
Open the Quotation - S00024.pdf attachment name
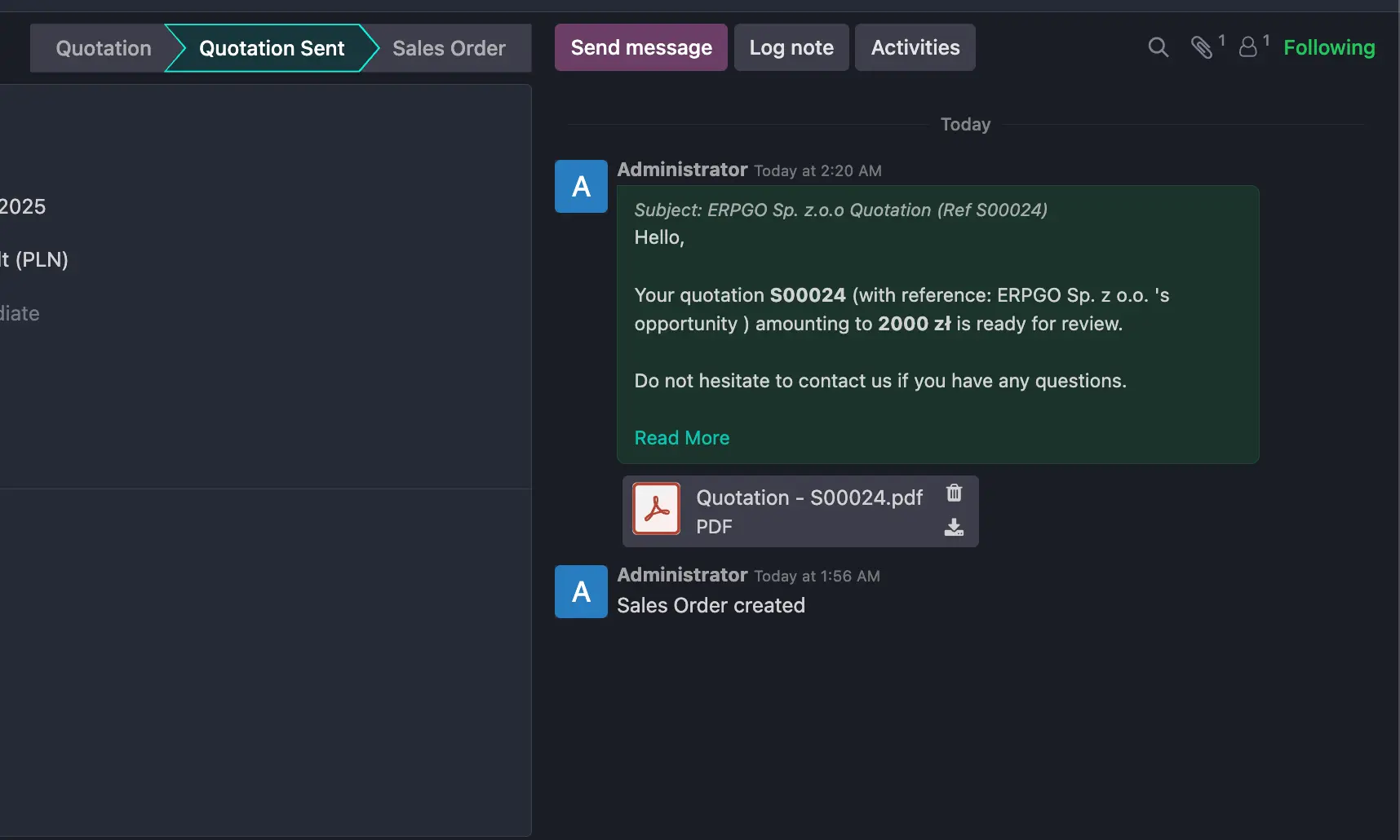pyautogui.click(x=809, y=497)
